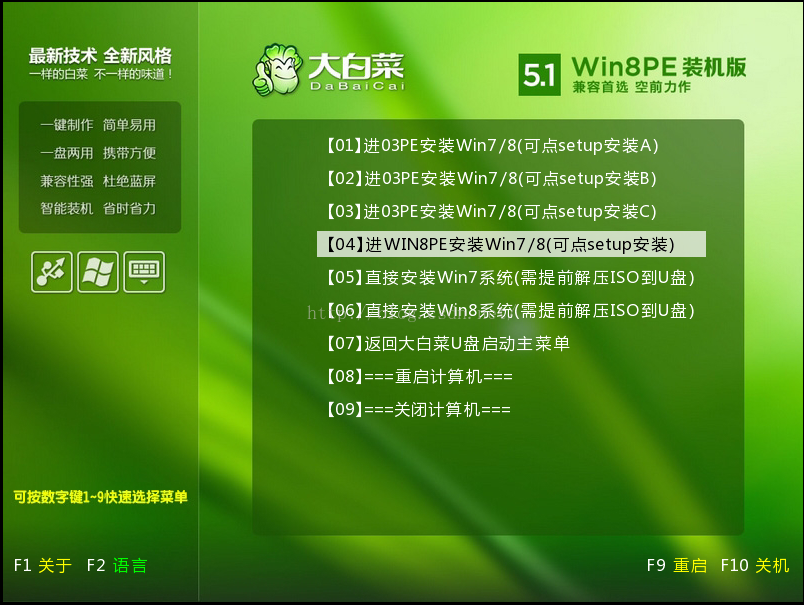The image size is (804, 605).
Task: Click yellow hint 可按数字键1~9快速选择菜单
Action: click(100, 497)
